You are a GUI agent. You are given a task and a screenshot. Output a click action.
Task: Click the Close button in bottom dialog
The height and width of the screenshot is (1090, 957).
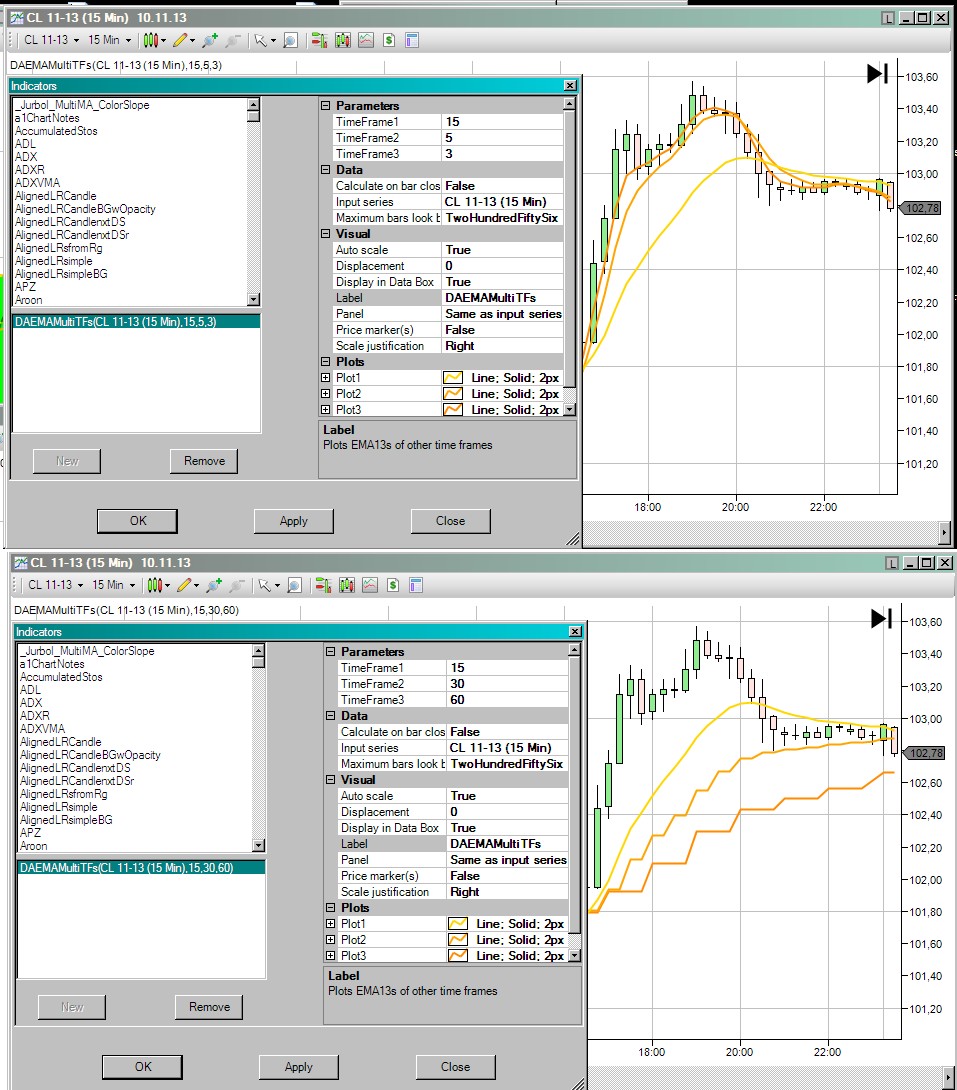click(x=455, y=1066)
